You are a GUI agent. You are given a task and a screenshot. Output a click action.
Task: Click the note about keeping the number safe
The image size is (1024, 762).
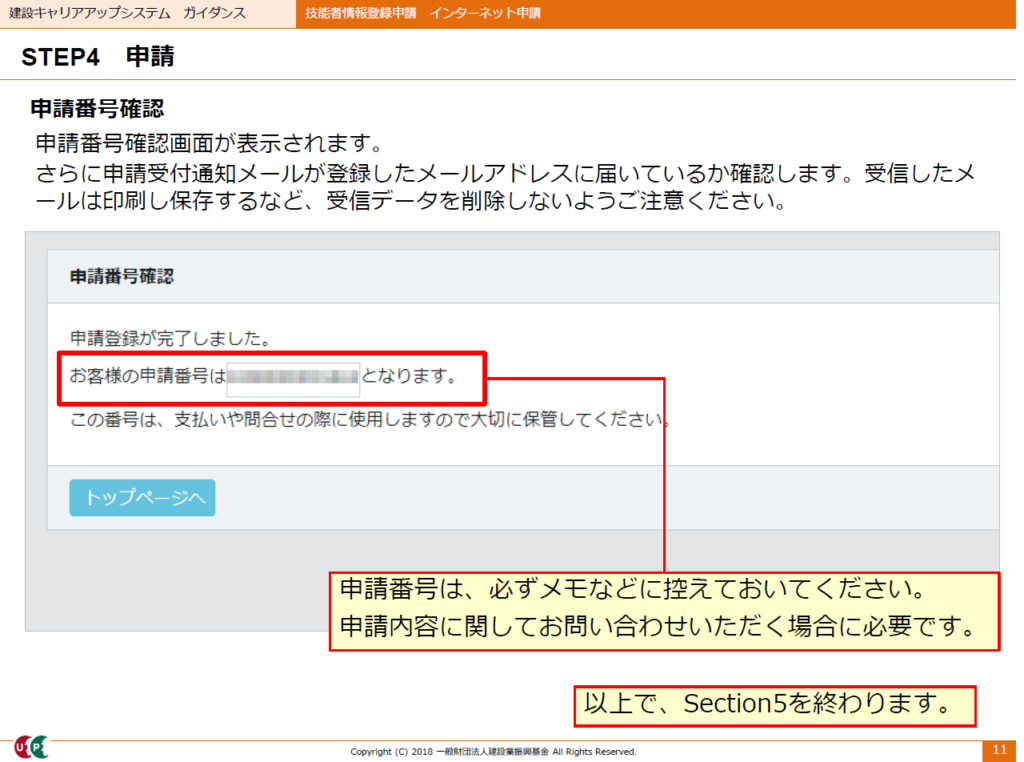tap(370, 418)
